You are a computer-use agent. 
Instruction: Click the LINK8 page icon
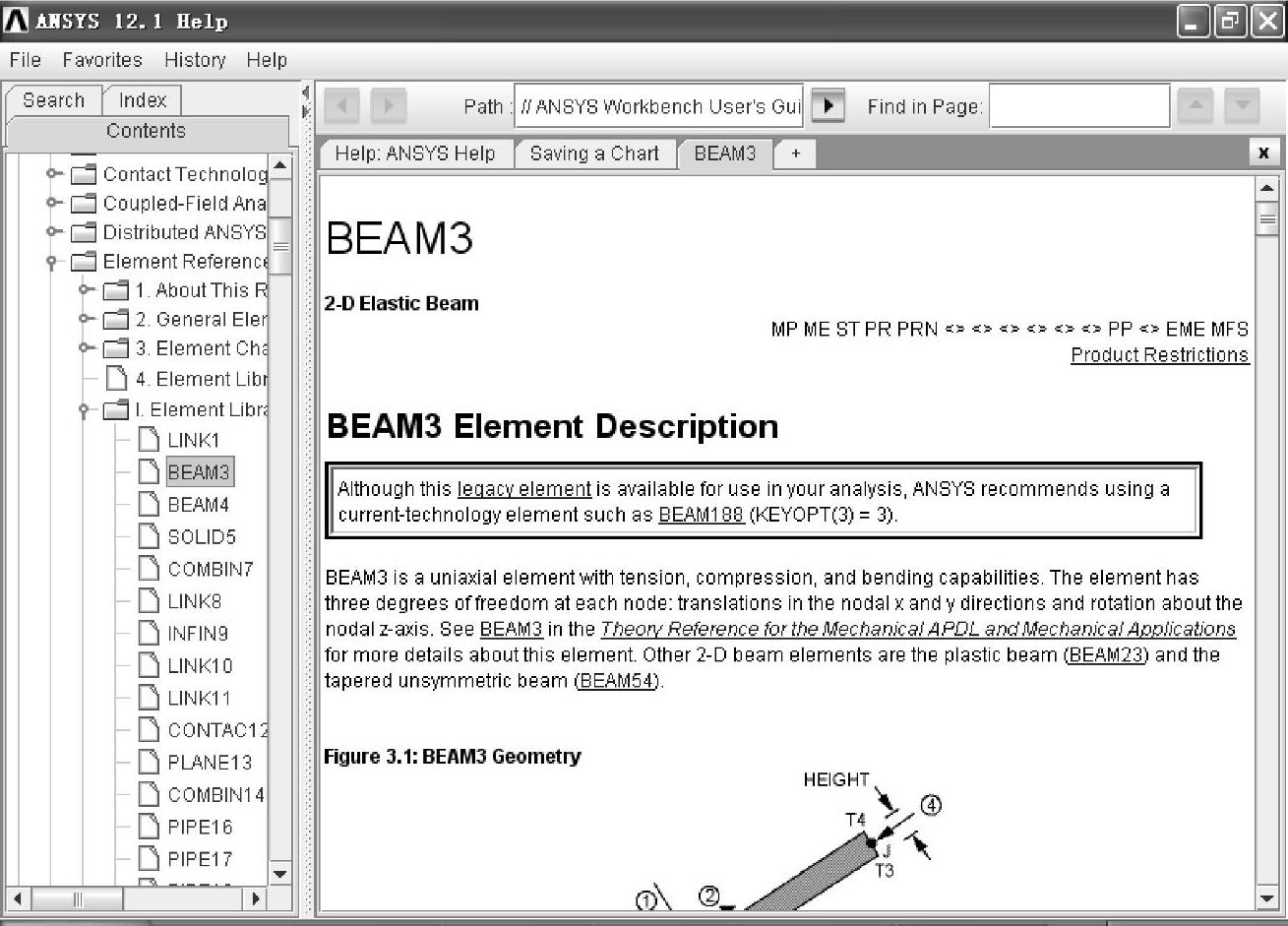point(149,601)
